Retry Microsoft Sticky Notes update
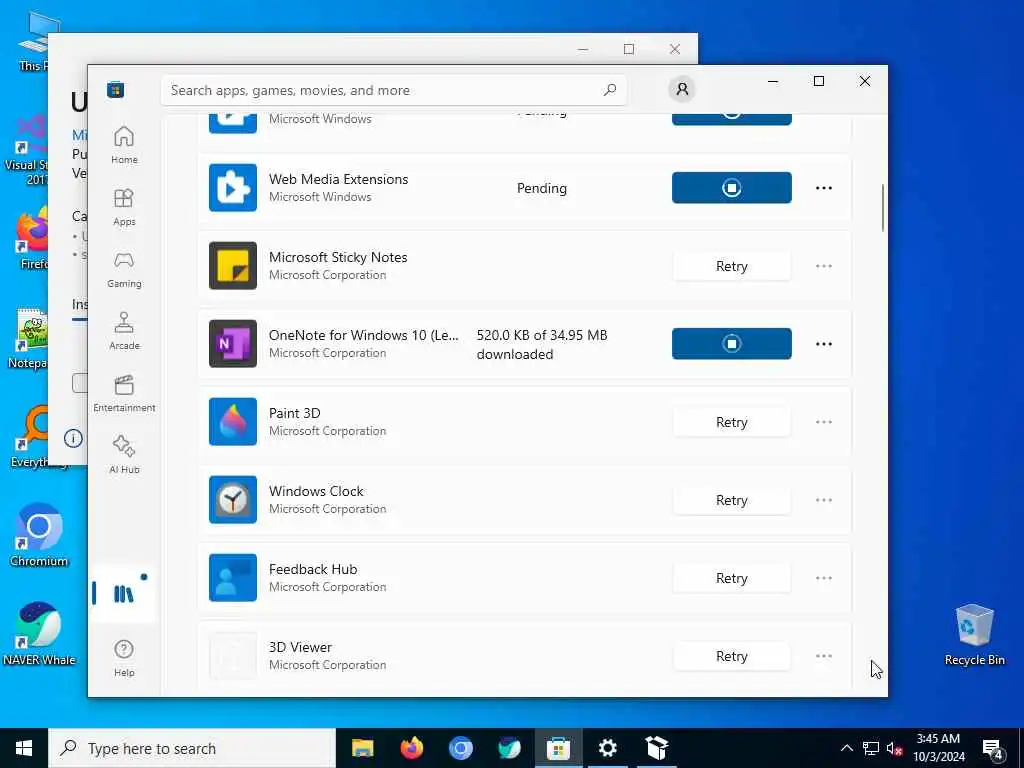This screenshot has height=768, width=1024. (x=731, y=266)
